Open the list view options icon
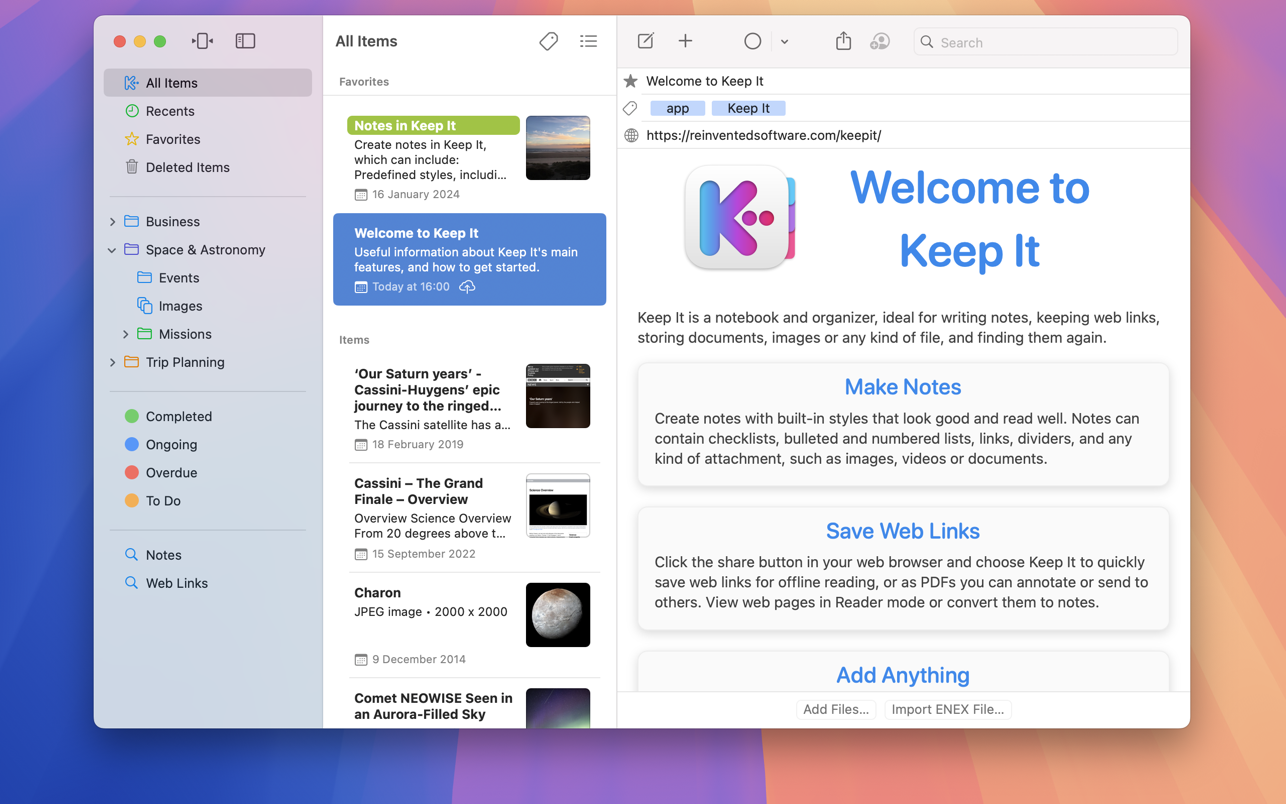Screen dimensions: 1286x804 pyautogui.click(x=588, y=41)
